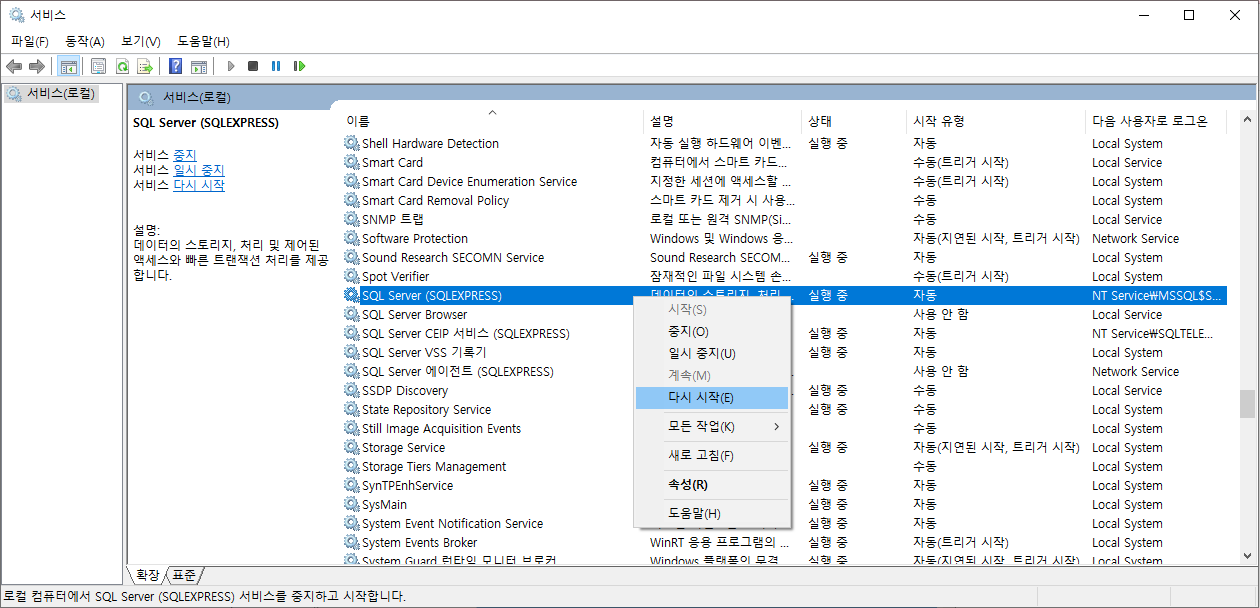Select the SynTPEnhService row

pyautogui.click(x=784, y=485)
